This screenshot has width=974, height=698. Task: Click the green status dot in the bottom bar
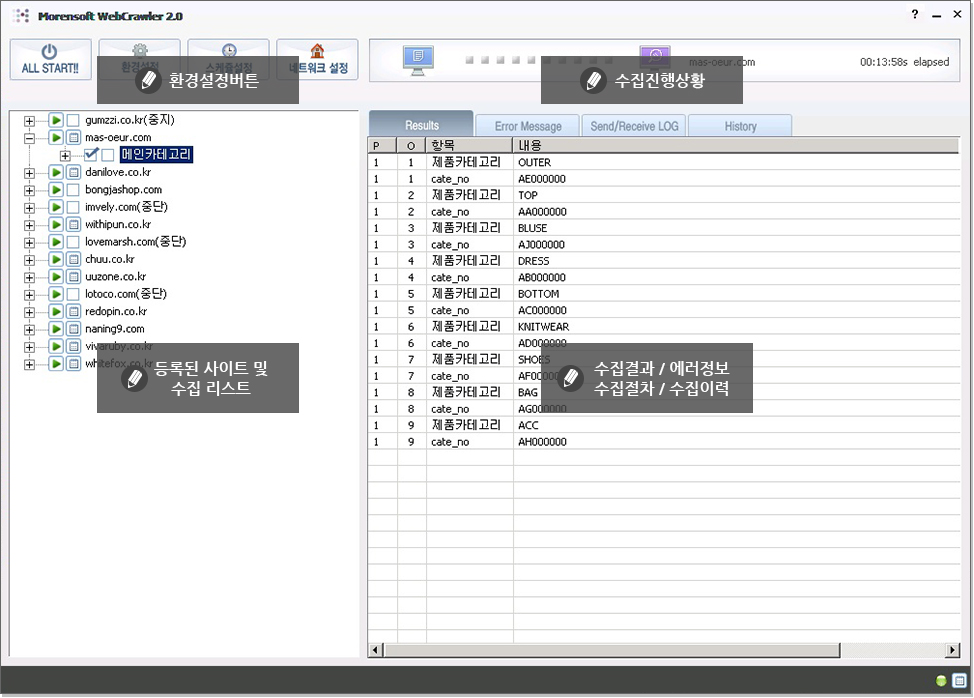(941, 681)
